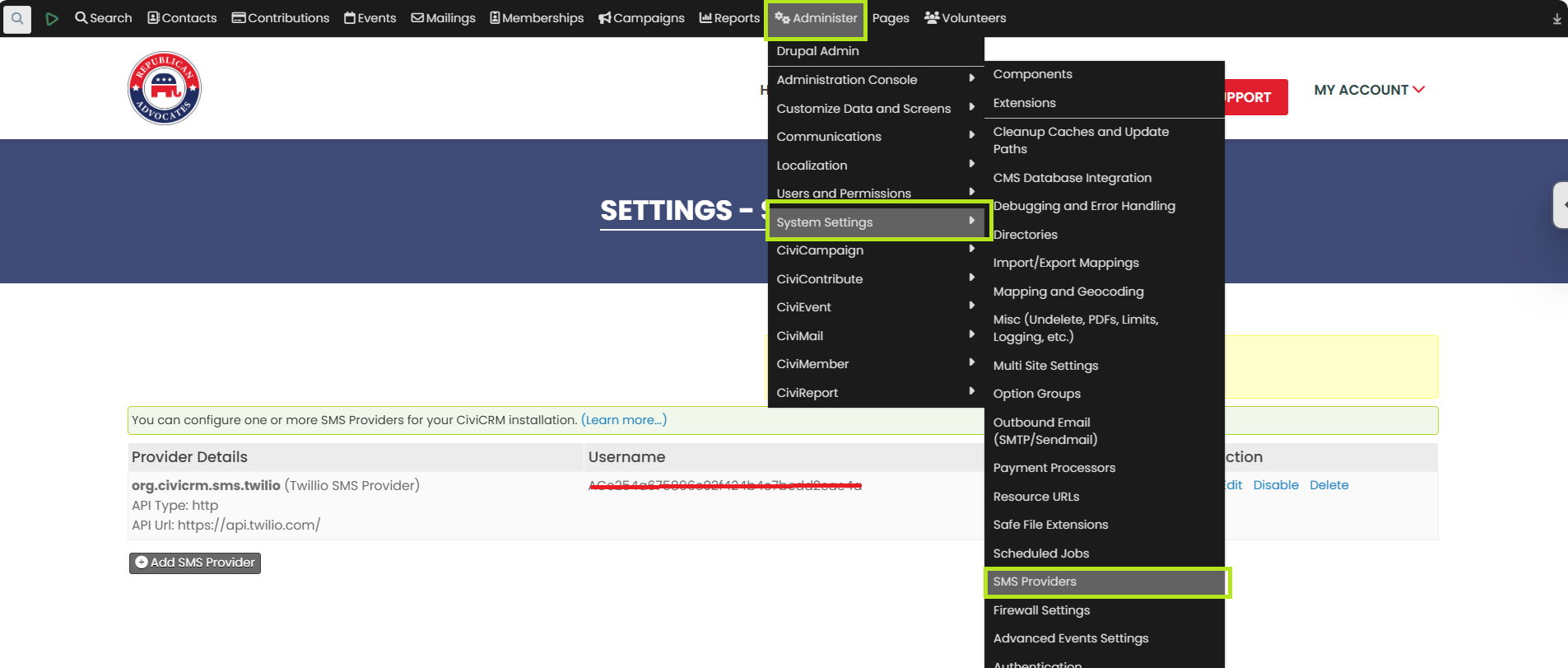Select Safe File Extensions
The height and width of the screenshot is (668, 1568).
point(1104,525)
